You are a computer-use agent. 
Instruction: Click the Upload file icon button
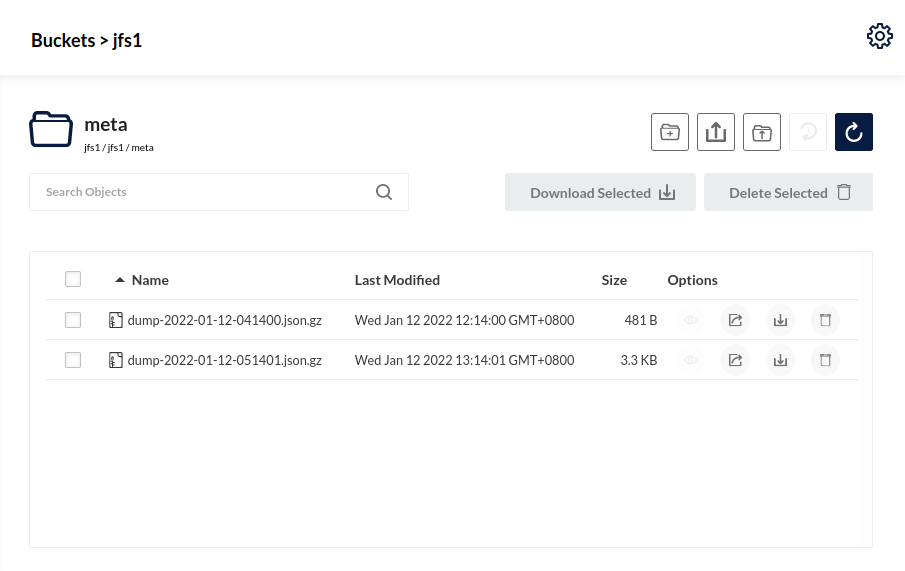716,132
